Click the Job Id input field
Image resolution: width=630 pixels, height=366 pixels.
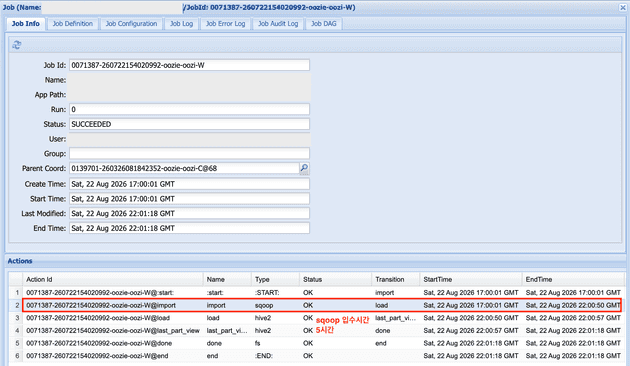click(189, 65)
